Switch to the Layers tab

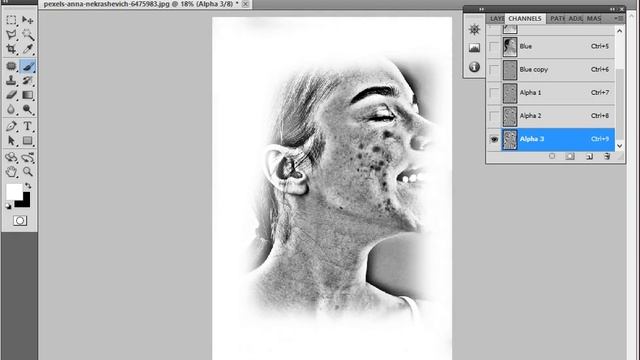[496, 19]
